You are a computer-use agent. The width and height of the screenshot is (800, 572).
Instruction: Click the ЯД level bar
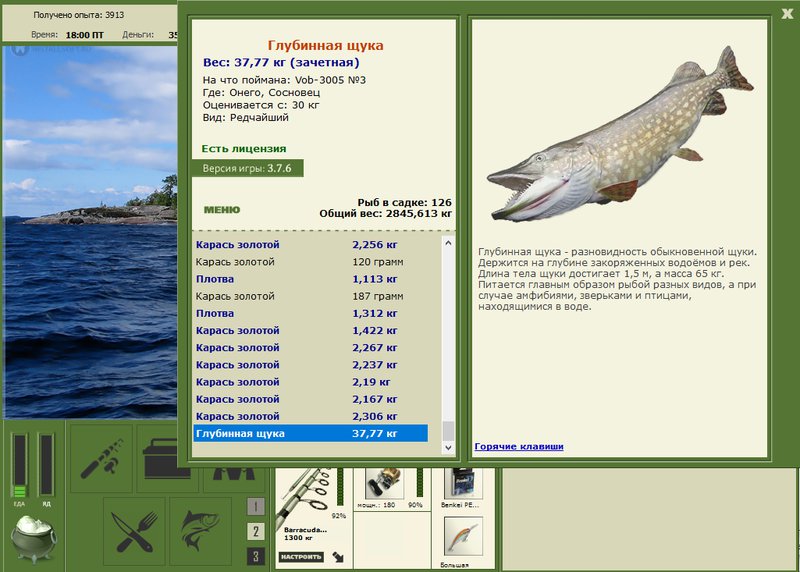click(x=46, y=465)
